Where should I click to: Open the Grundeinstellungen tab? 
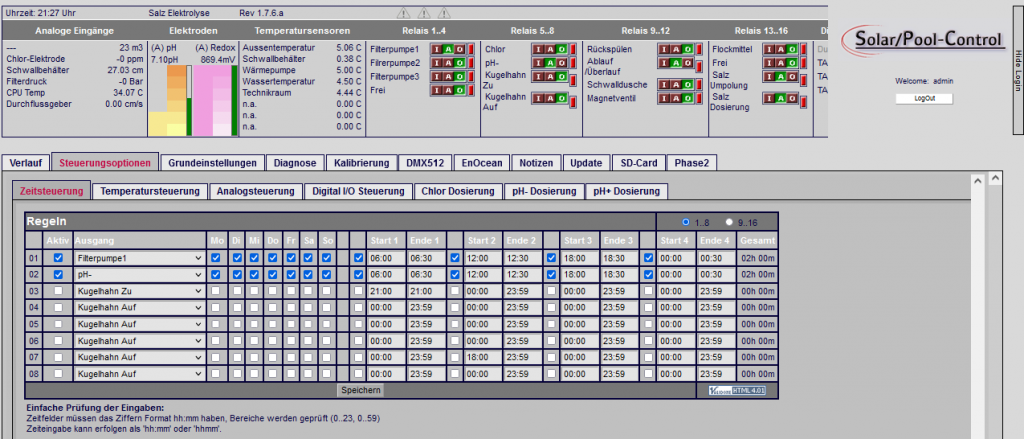[x=213, y=163]
